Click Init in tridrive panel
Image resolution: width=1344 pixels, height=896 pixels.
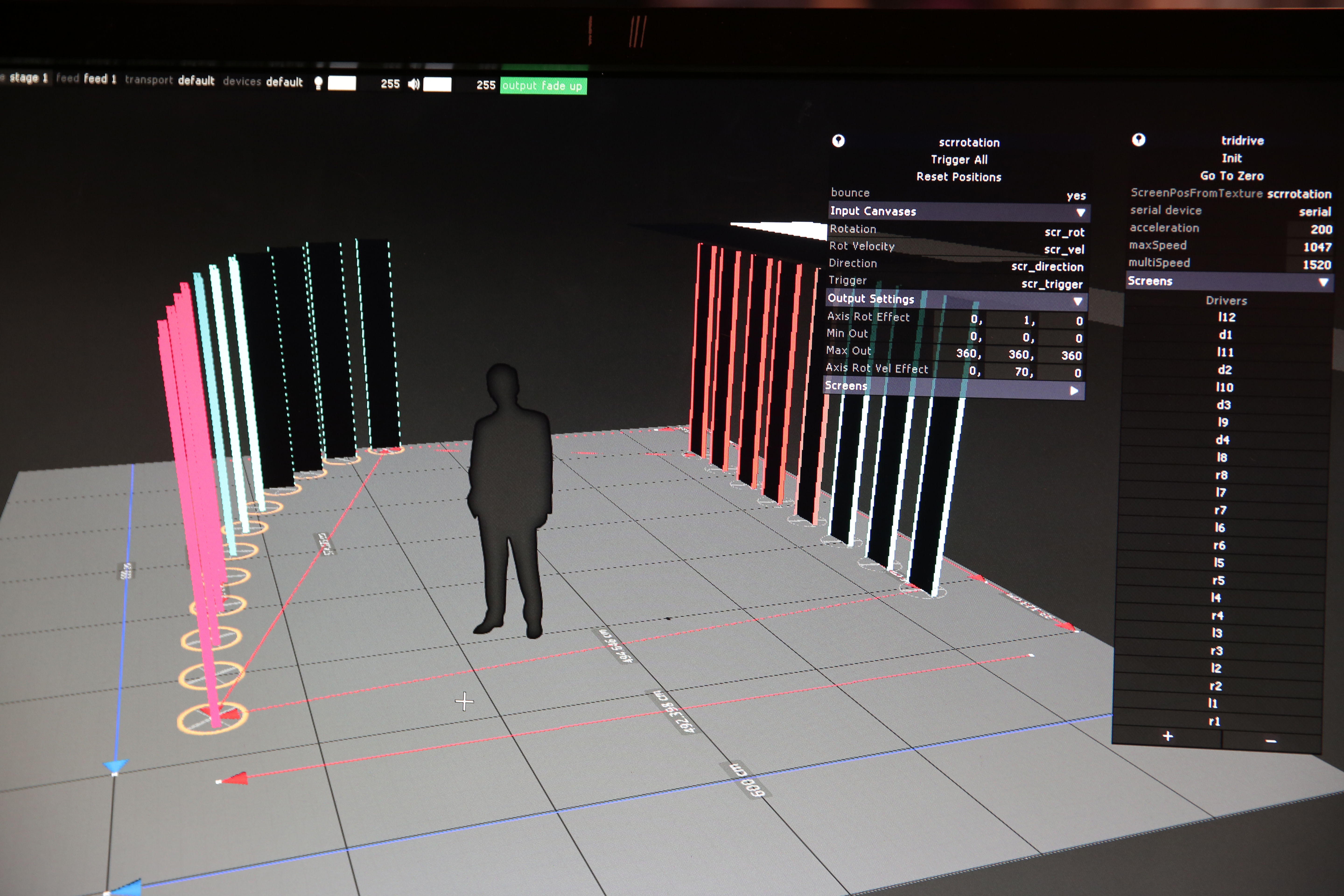coord(1232,158)
